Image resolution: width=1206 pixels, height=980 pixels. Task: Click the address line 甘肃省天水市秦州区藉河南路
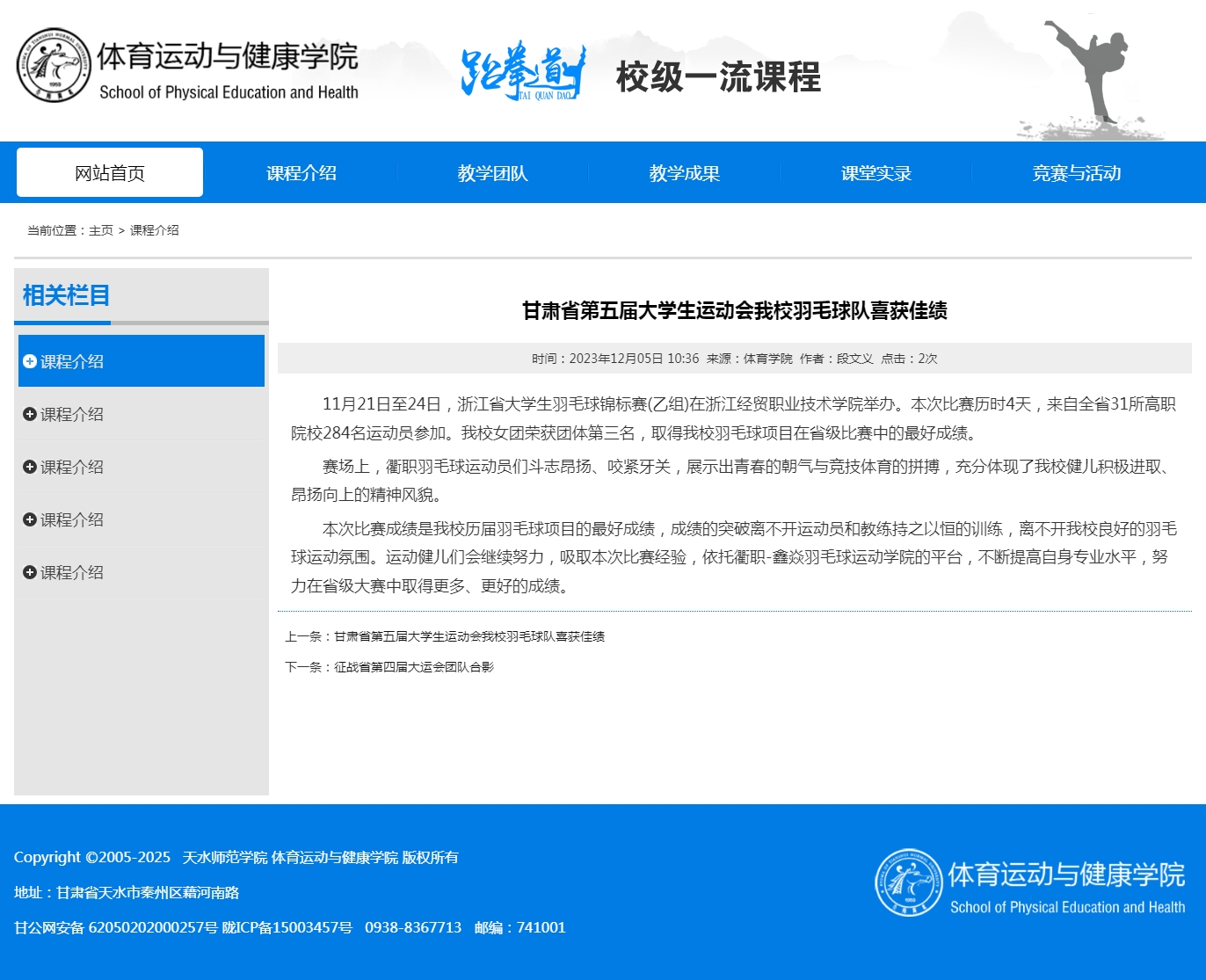[x=148, y=892]
